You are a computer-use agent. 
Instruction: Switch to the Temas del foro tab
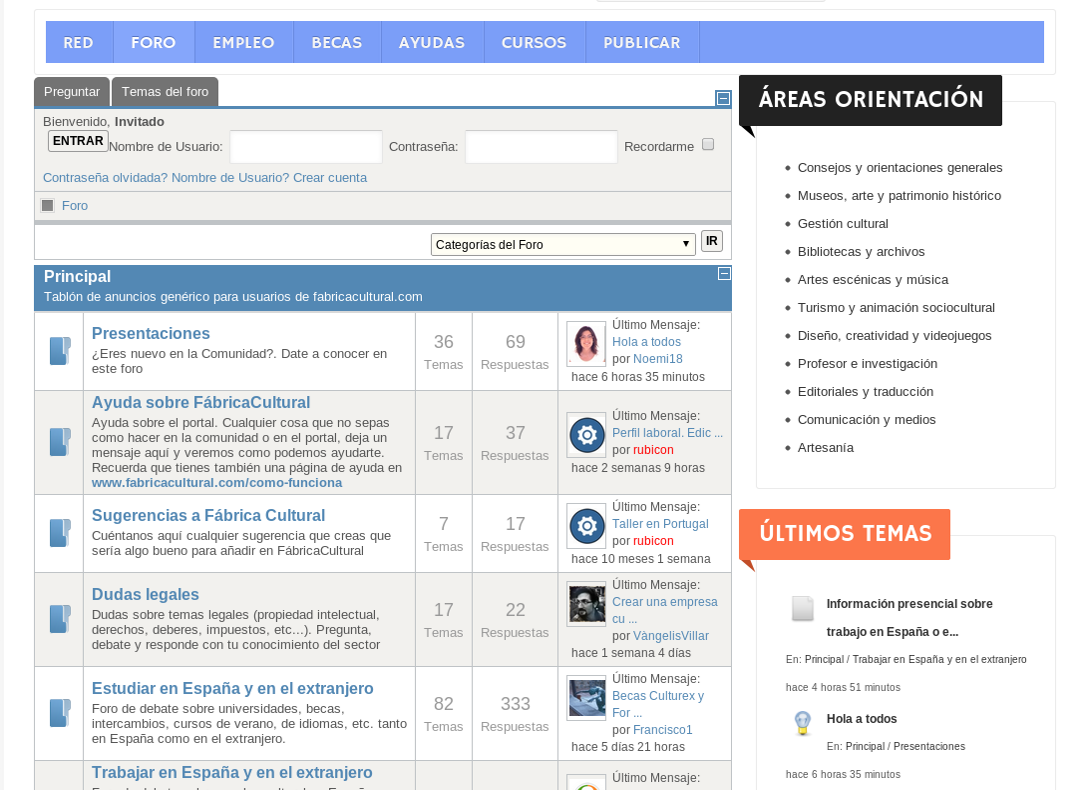pyautogui.click(x=165, y=92)
